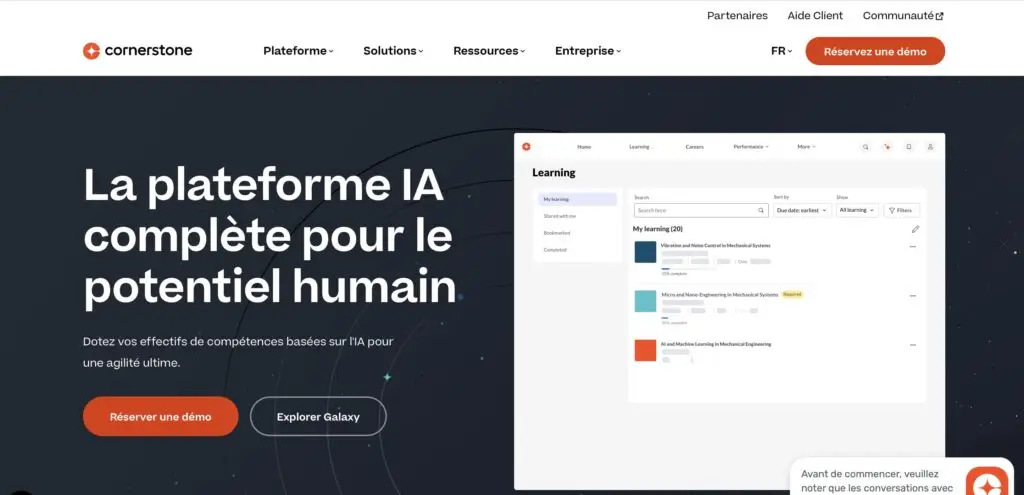Click the Réserver une démo hero button
This screenshot has width=1024, height=495.
tap(161, 417)
